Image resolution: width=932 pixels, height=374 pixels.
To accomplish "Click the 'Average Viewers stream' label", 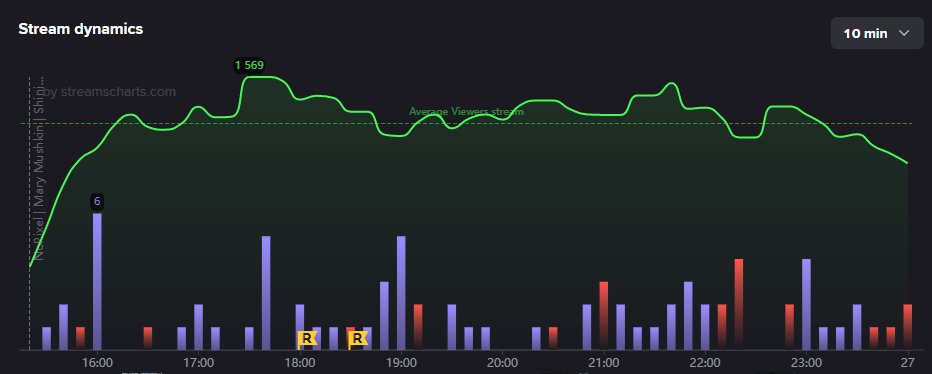I will click(x=466, y=111).
